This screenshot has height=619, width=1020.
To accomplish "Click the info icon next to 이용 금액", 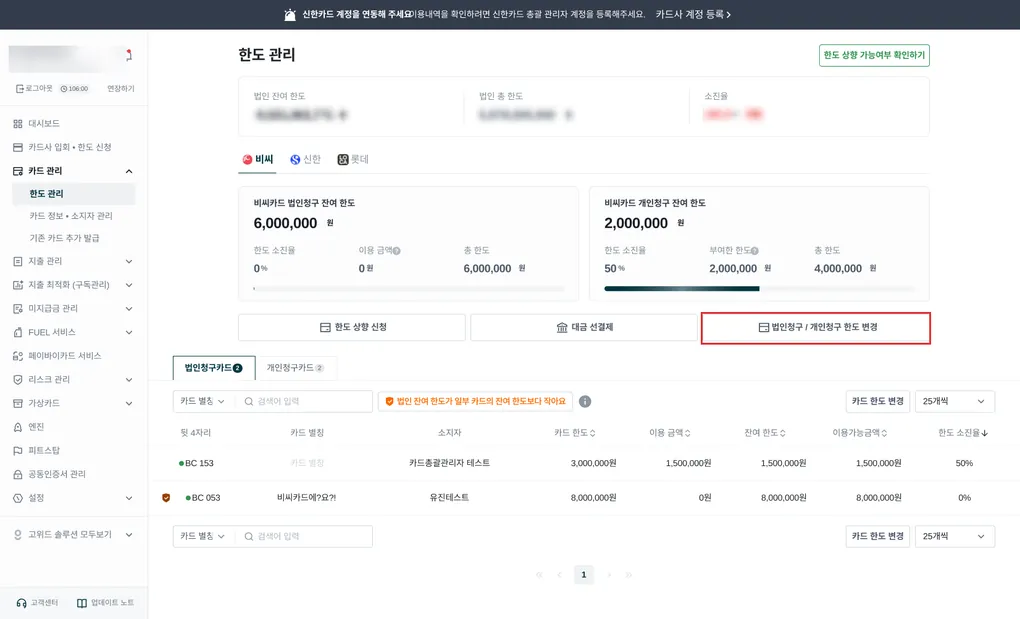I will pyautogui.click(x=397, y=251).
